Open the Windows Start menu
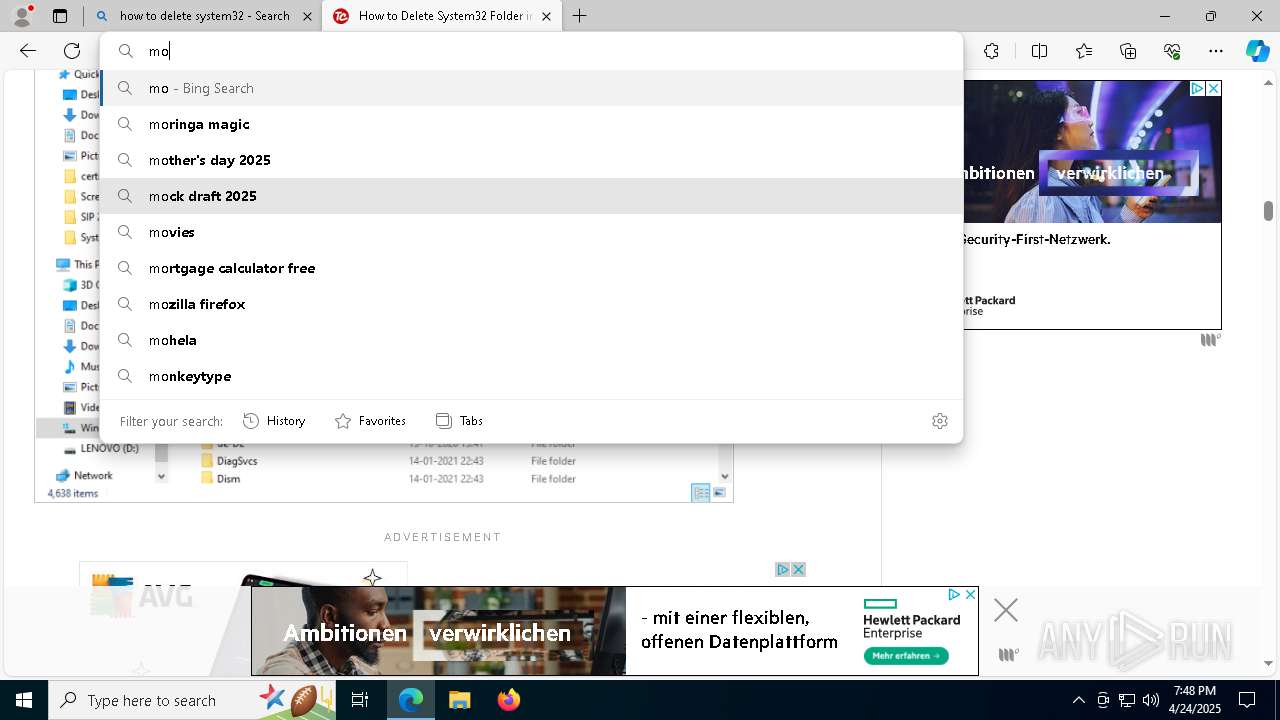Screen dimensions: 1280x720 pyautogui.click(x=24, y=700)
